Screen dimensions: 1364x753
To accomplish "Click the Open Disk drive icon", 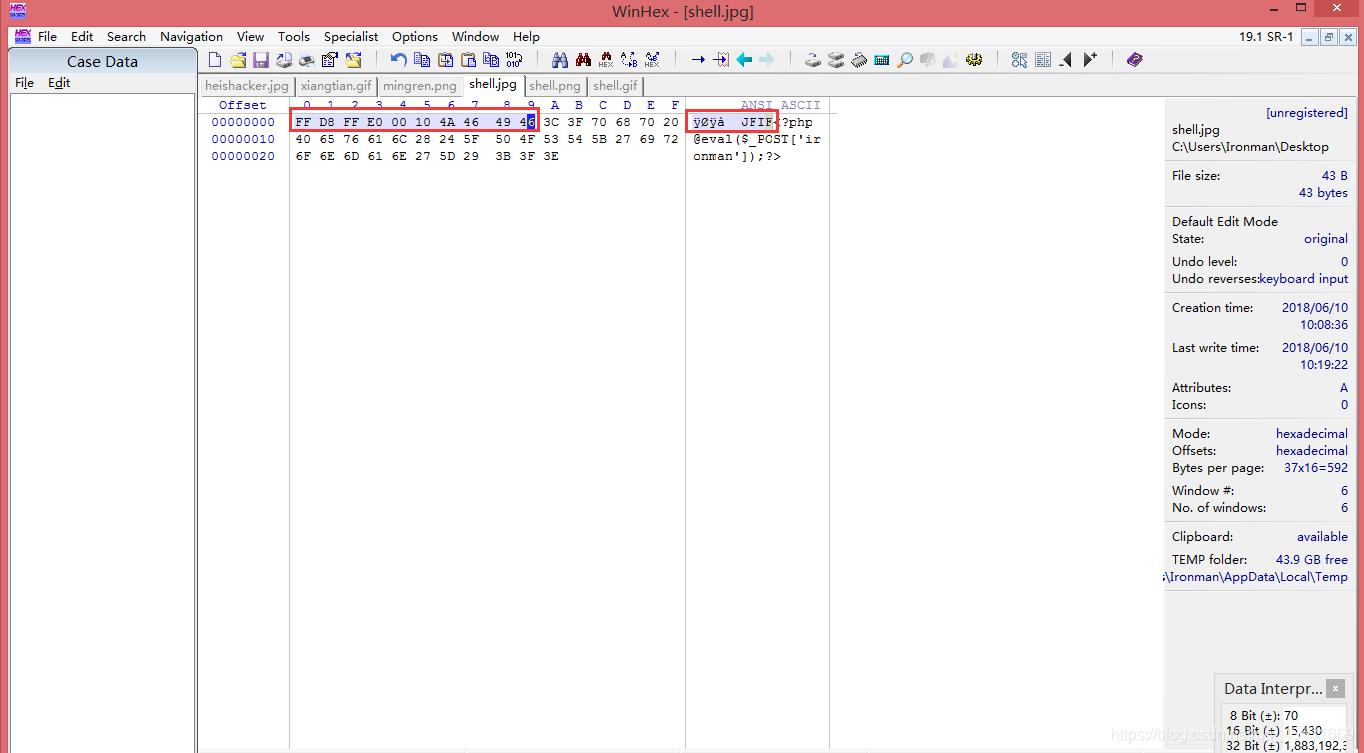I will point(812,60).
